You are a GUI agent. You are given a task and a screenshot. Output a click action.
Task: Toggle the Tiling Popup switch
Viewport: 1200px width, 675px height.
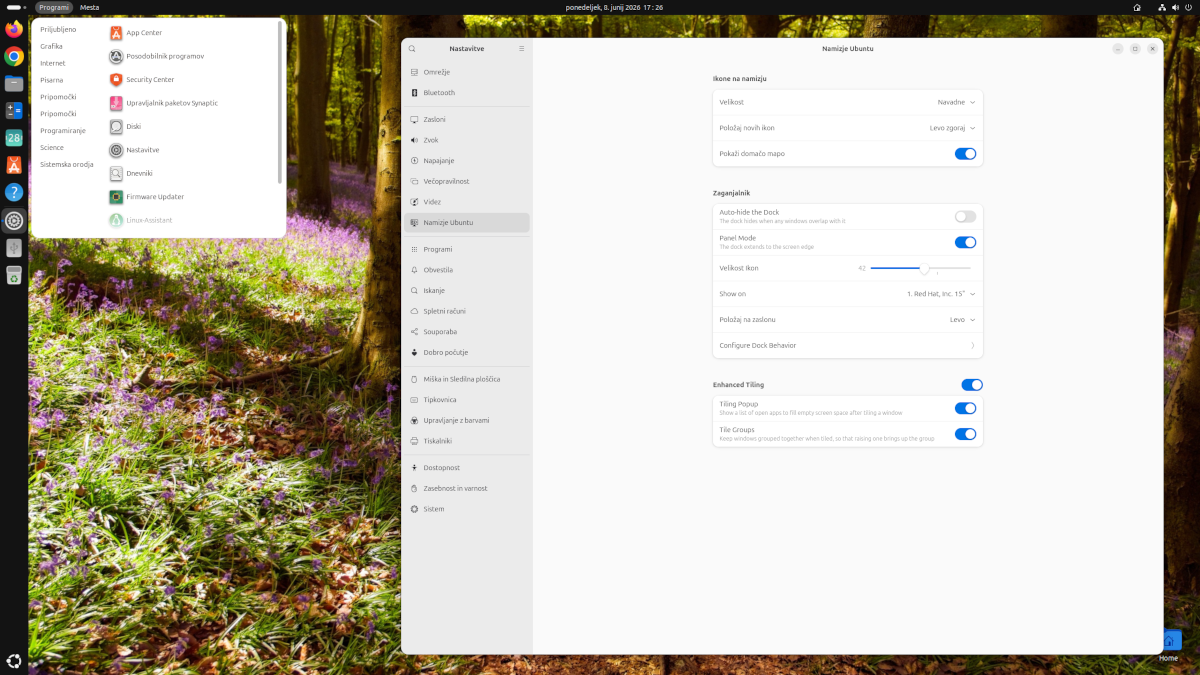[x=965, y=408]
